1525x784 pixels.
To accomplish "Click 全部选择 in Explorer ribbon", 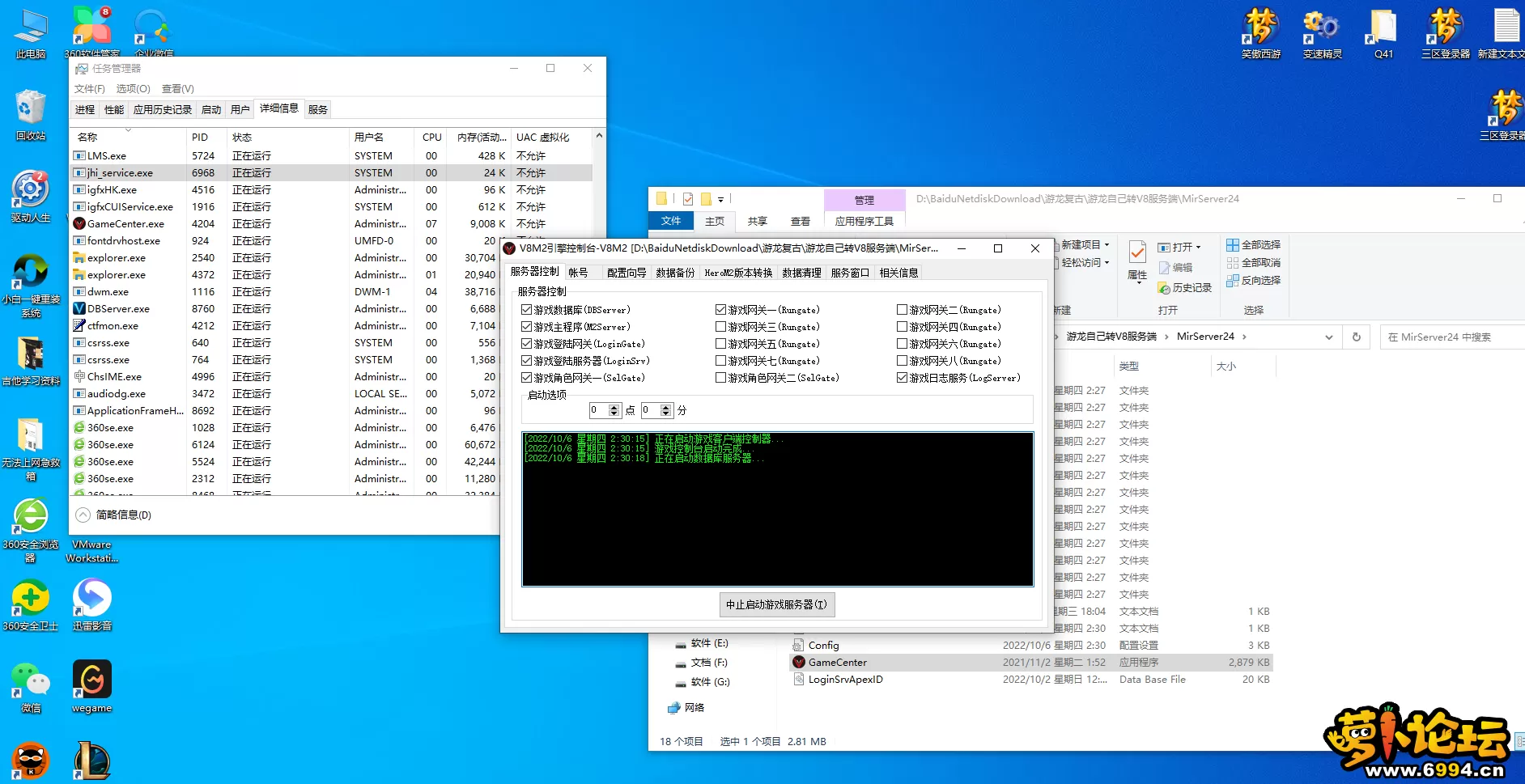I will [x=1253, y=245].
